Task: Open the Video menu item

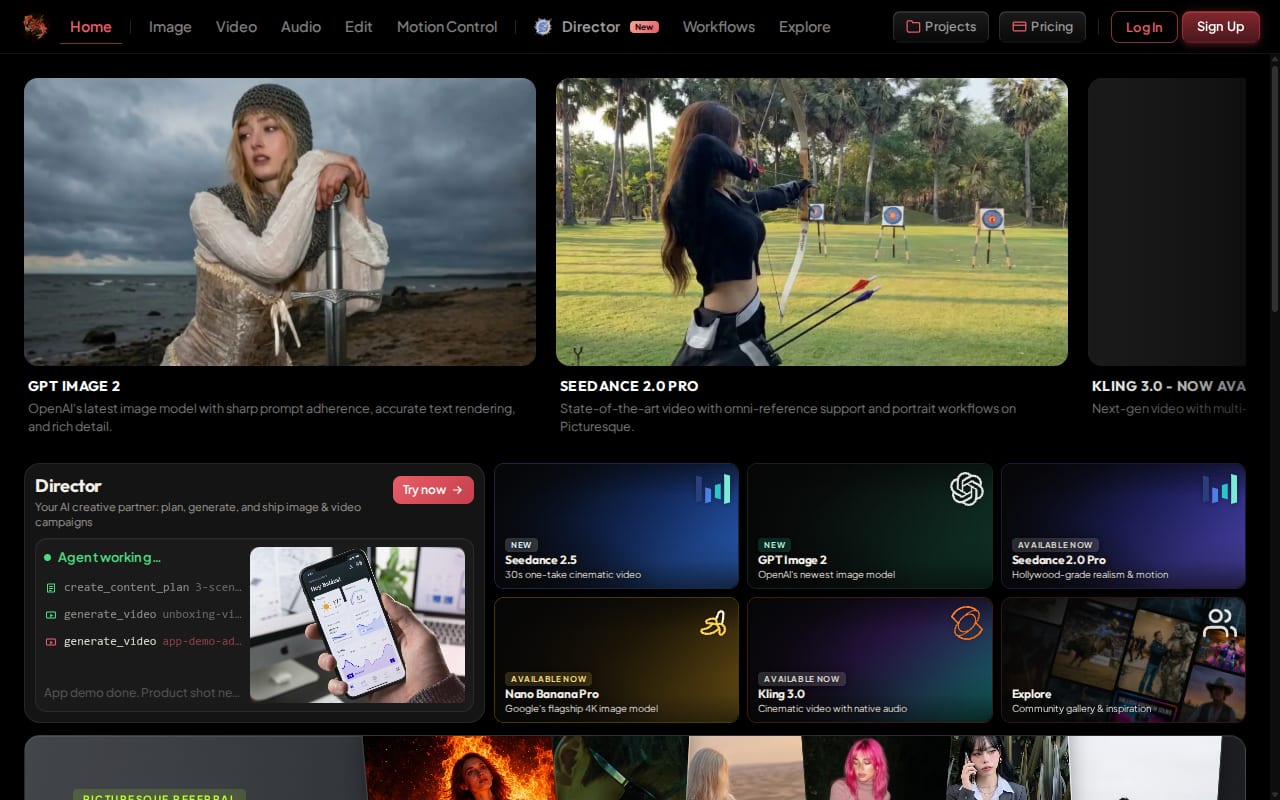Action: click(236, 27)
